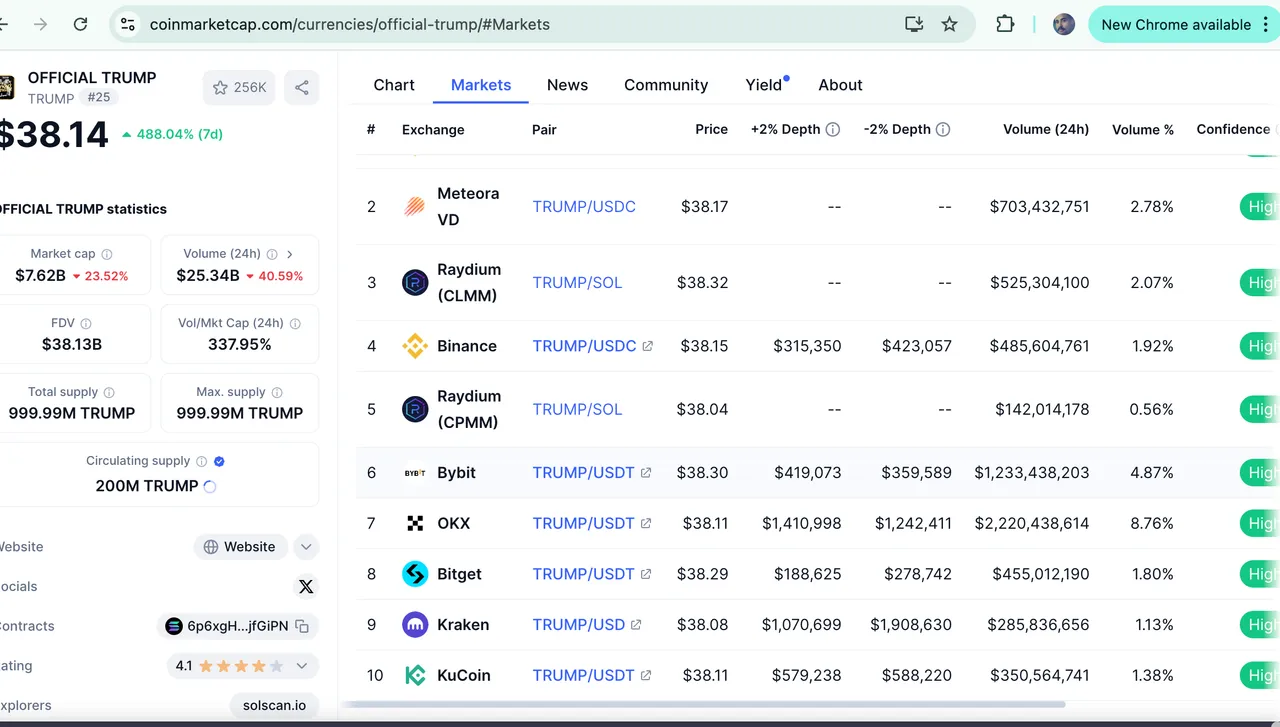
Task: Click the Kraken exchange logo
Action: [x=415, y=625]
